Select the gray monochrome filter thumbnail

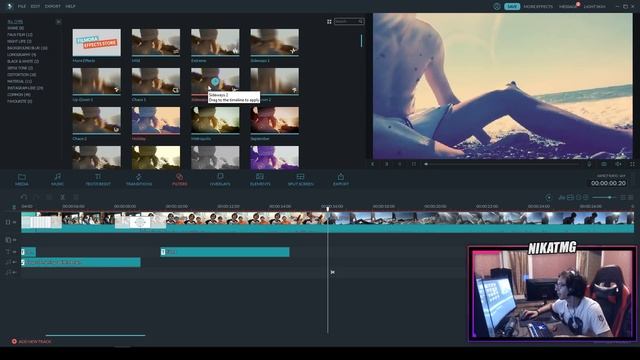pyautogui.click(x=215, y=157)
